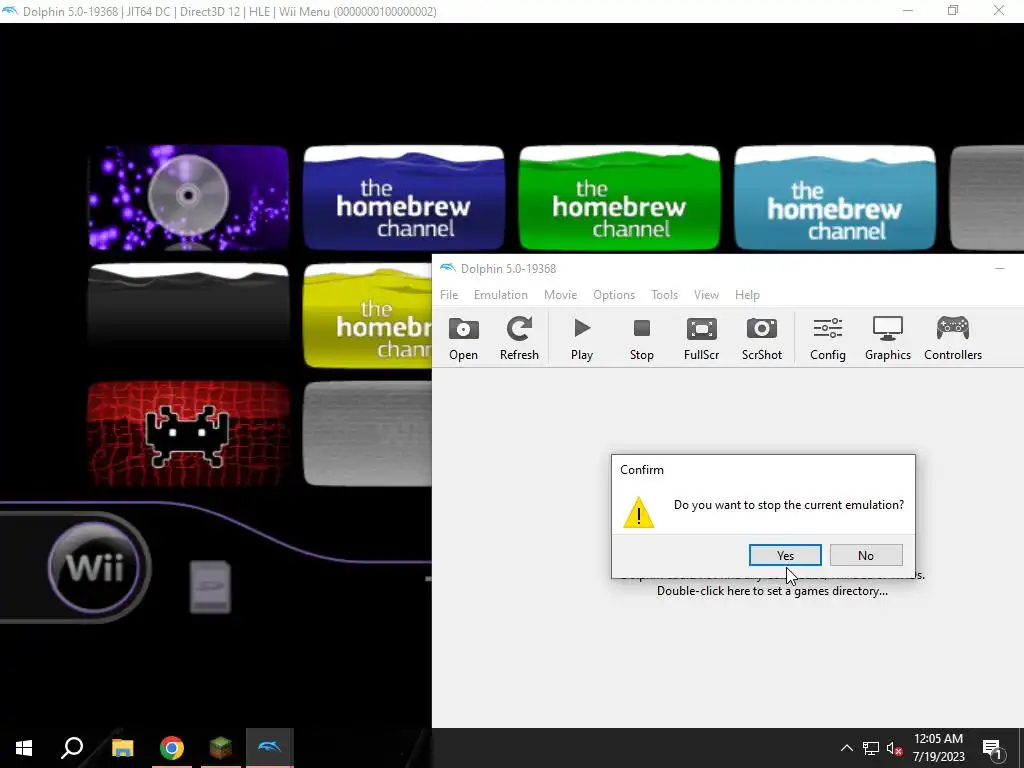Screen dimensions: 1024x768
Task: Click the Play toolbar button
Action: [581, 338]
